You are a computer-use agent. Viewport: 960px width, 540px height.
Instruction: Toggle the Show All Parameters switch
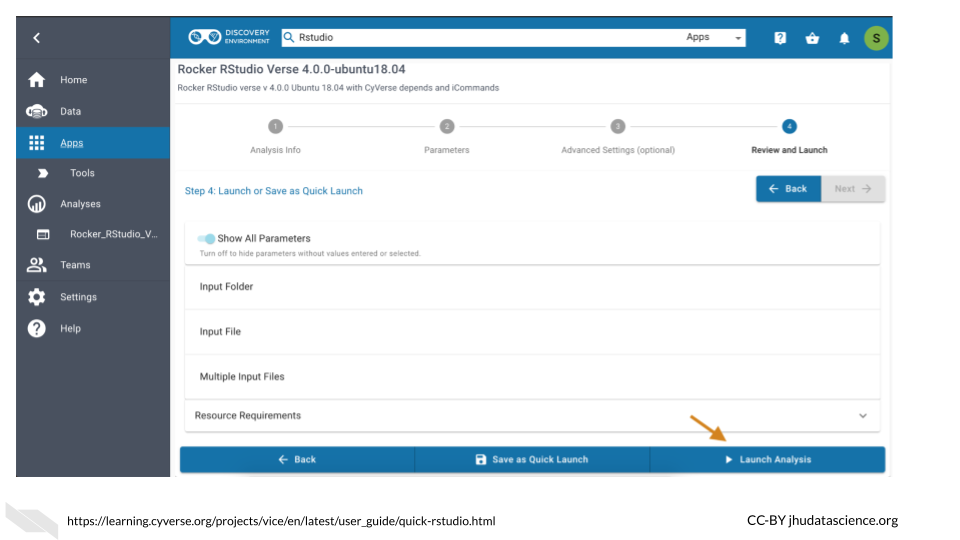[x=206, y=239]
